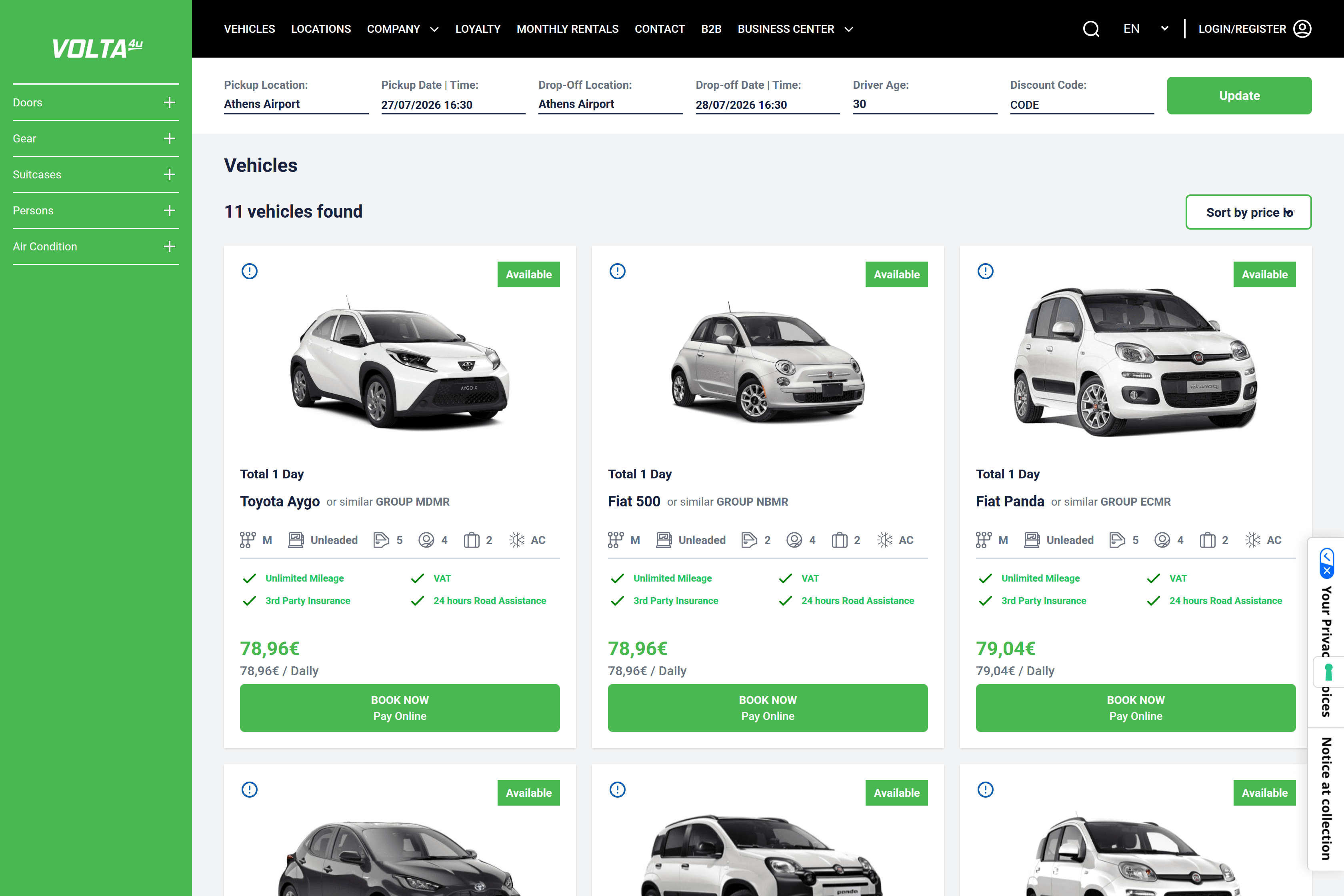Expand the Gear filter

coord(96,139)
